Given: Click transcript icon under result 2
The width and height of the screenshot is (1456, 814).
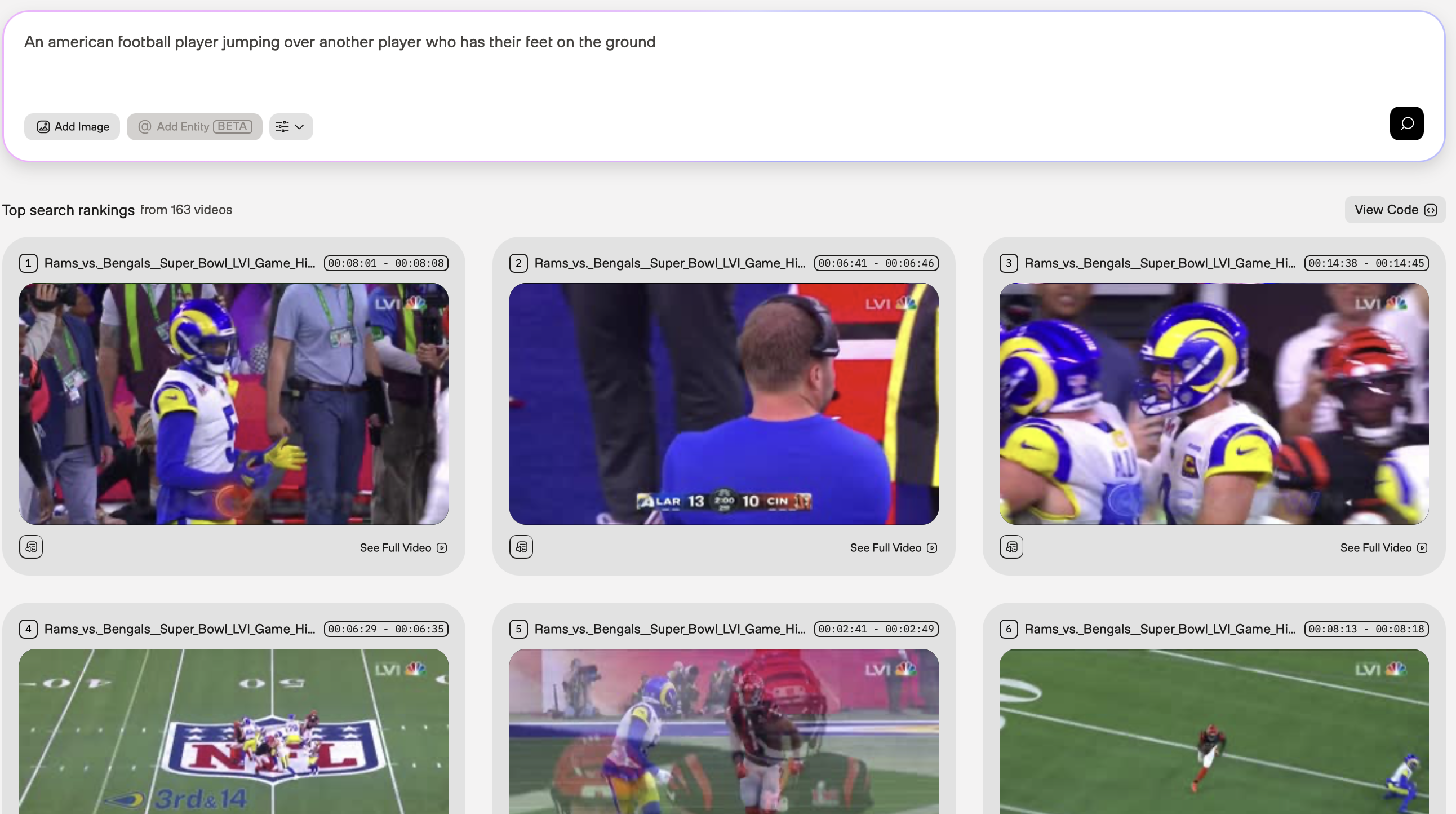Looking at the screenshot, I should (521, 547).
